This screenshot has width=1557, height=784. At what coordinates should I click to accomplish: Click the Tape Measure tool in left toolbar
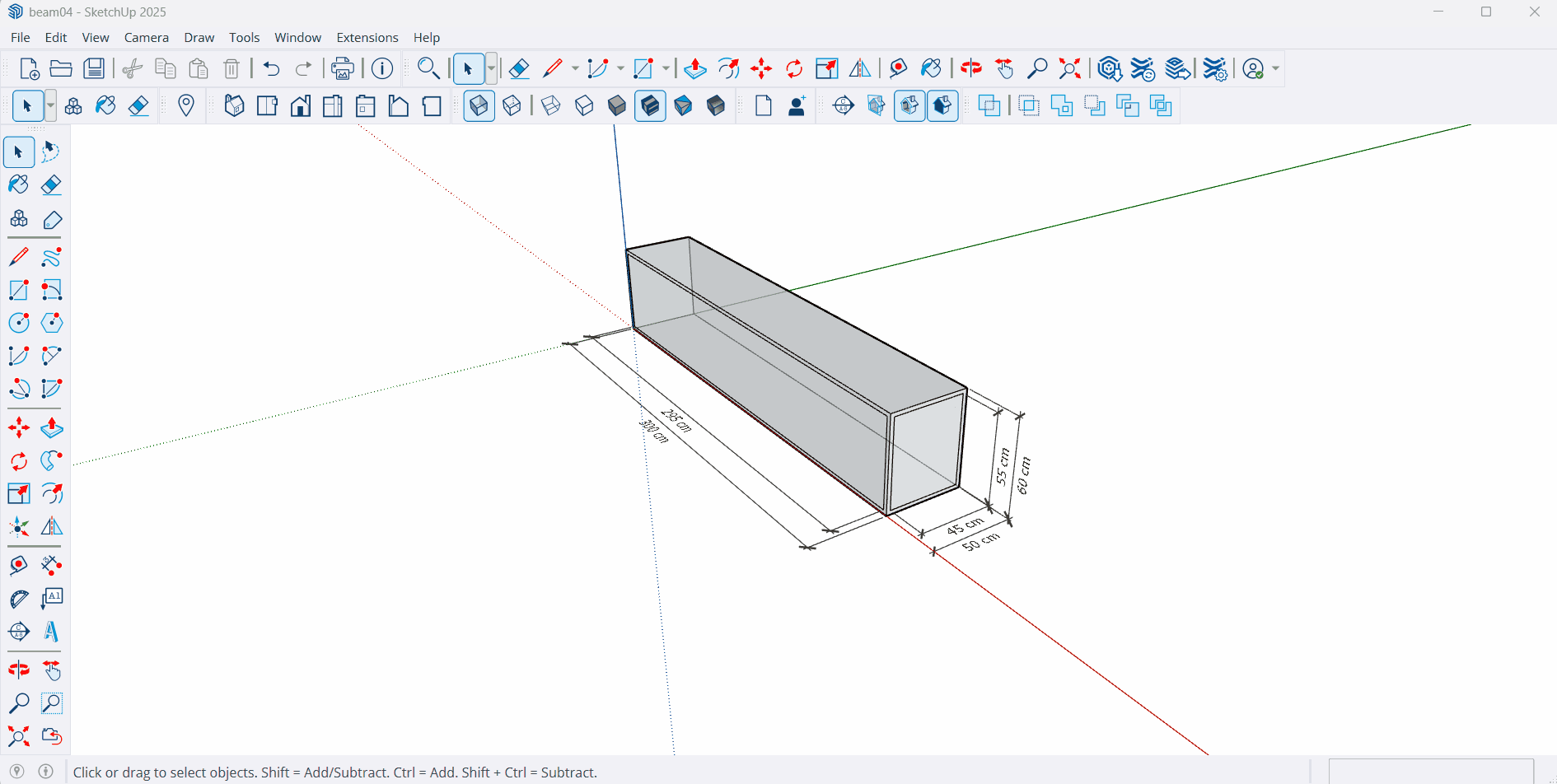(x=18, y=566)
